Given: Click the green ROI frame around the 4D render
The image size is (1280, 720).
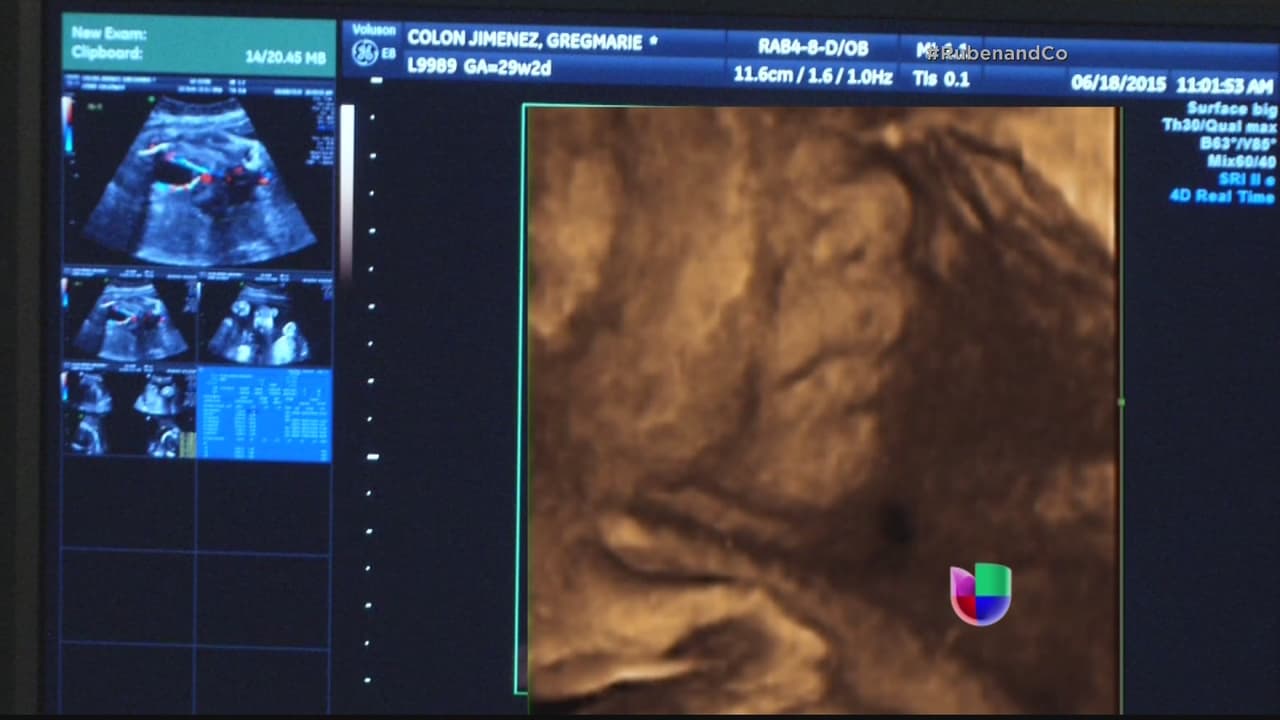Looking at the screenshot, I should 521,400.
